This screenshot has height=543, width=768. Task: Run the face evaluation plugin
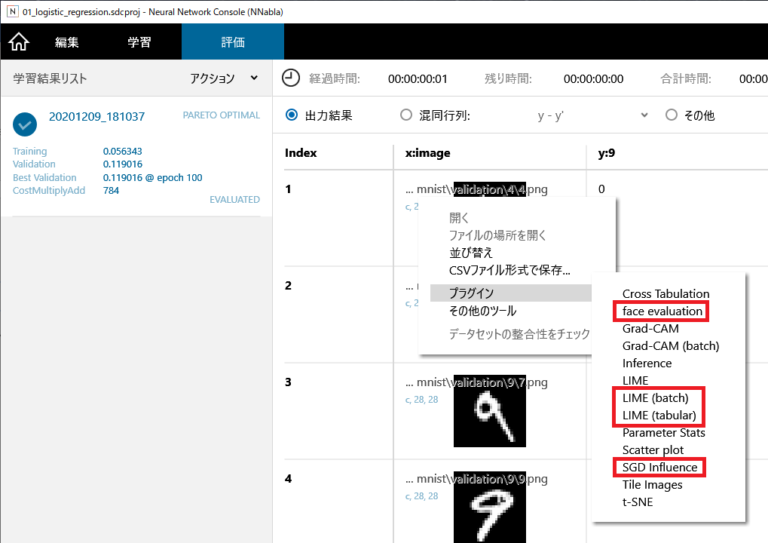coord(662,311)
